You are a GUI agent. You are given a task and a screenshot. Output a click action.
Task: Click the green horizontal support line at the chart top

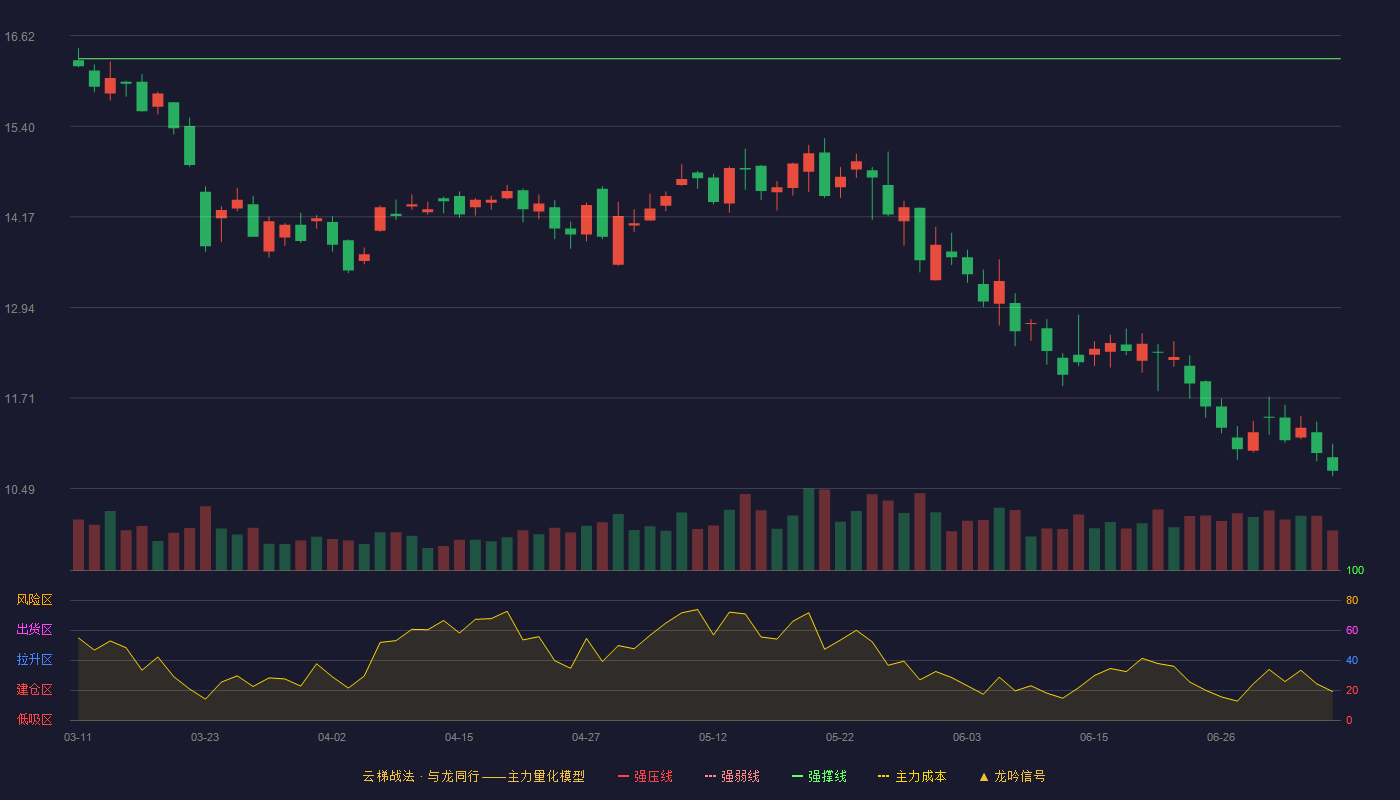pos(709,59)
